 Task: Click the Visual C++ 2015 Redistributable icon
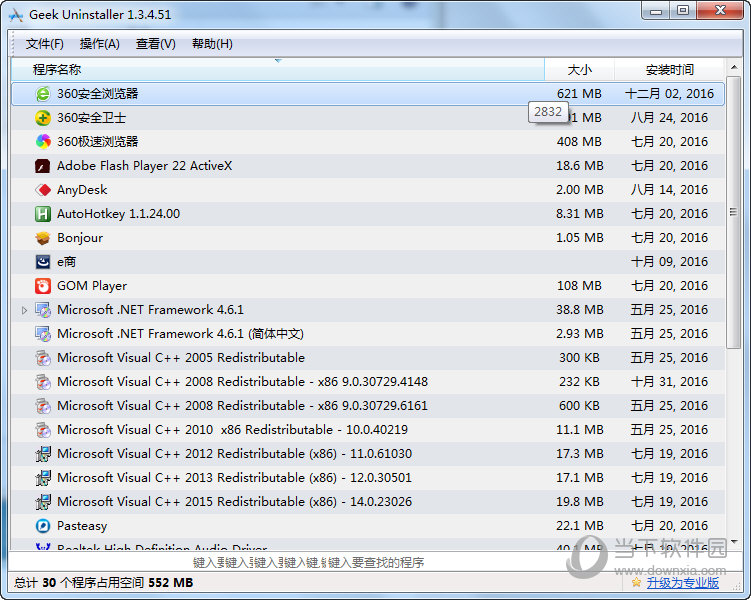point(43,502)
